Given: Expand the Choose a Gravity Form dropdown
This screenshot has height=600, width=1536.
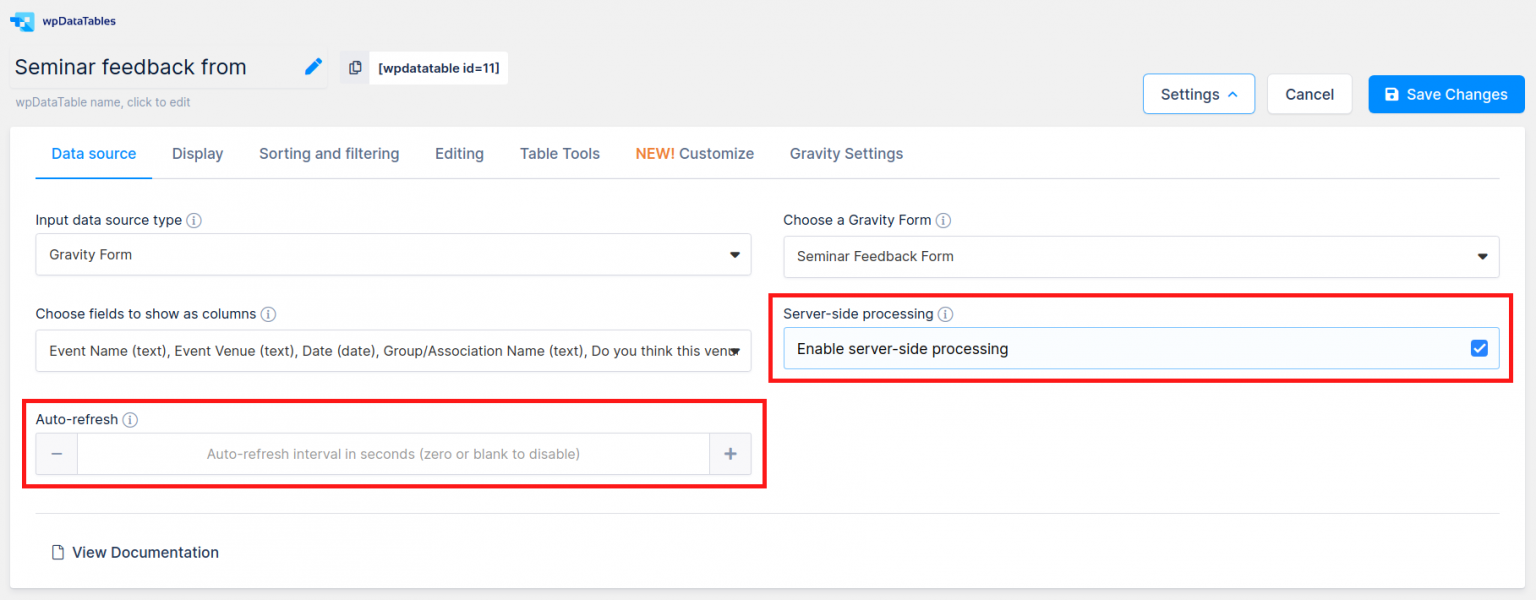Looking at the screenshot, I should click(x=1140, y=257).
